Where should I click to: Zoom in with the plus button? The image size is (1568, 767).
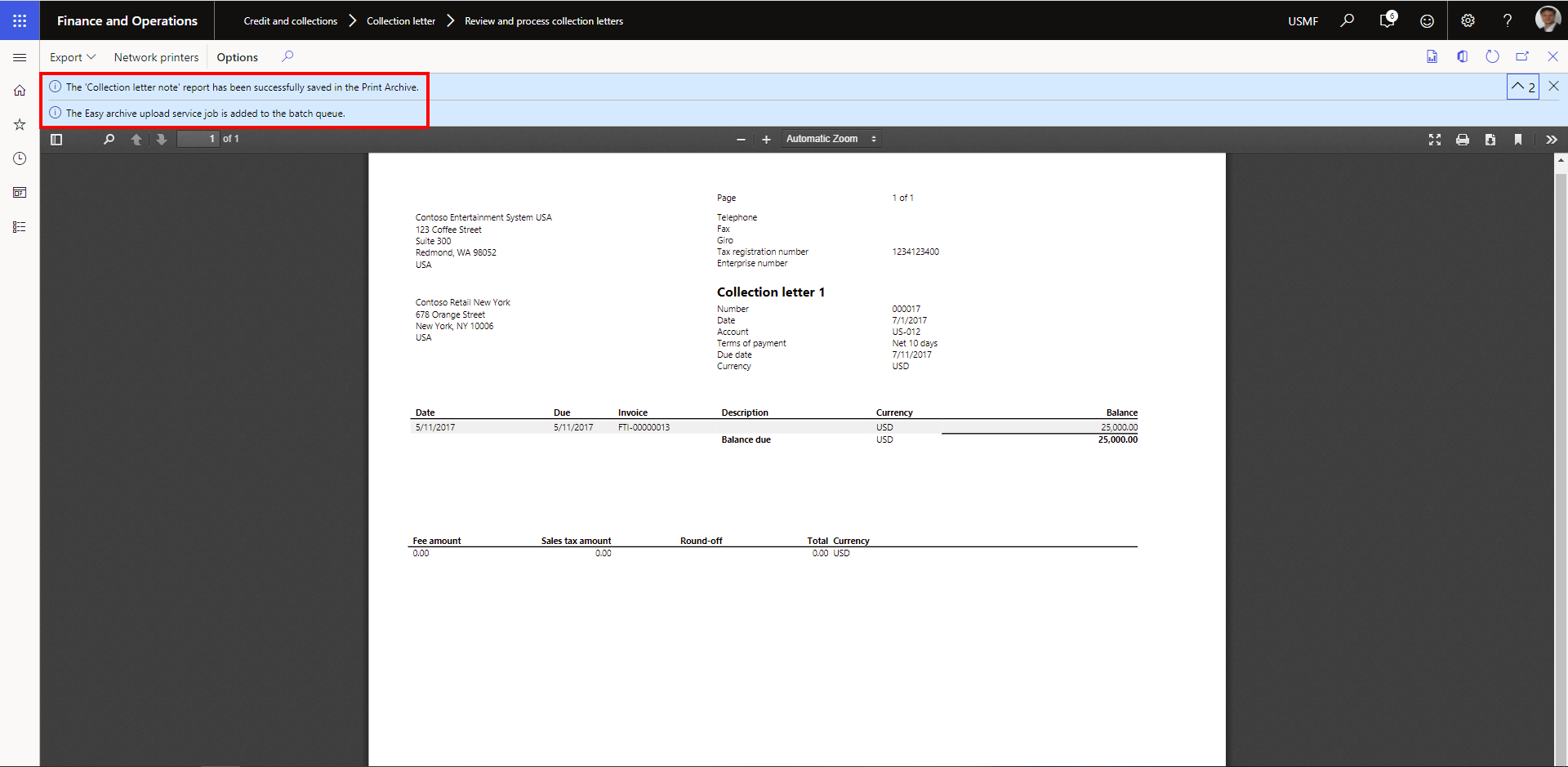pos(766,140)
